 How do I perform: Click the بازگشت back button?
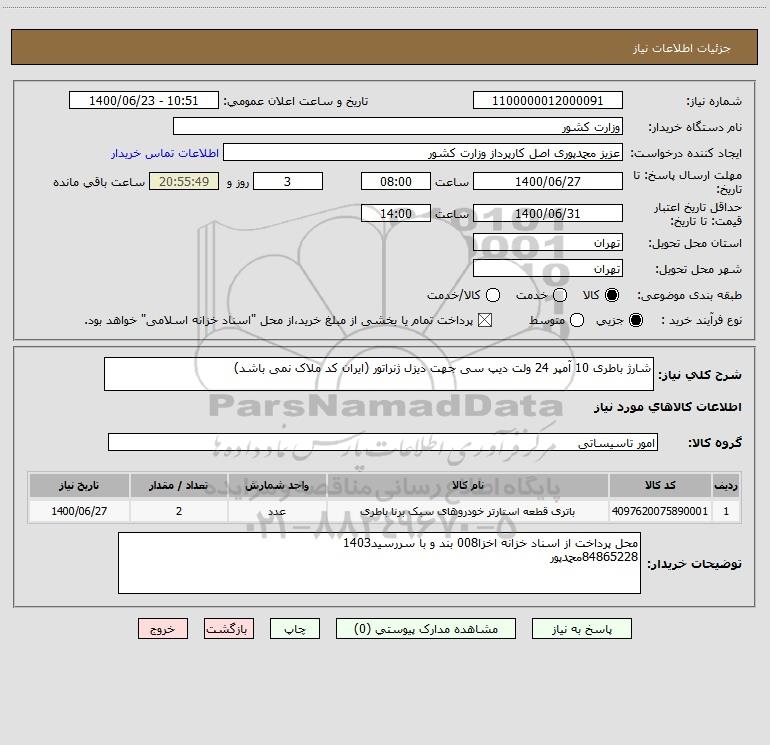[x=229, y=629]
